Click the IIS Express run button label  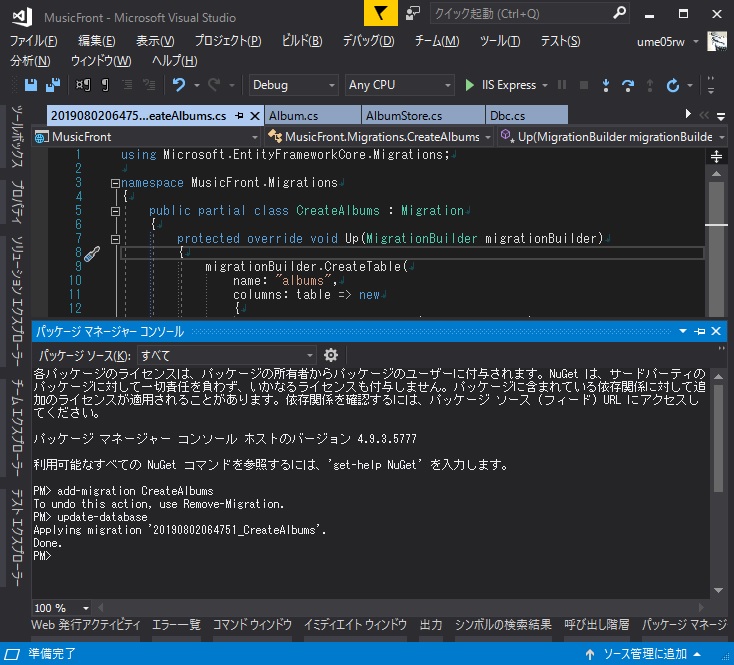(x=508, y=85)
